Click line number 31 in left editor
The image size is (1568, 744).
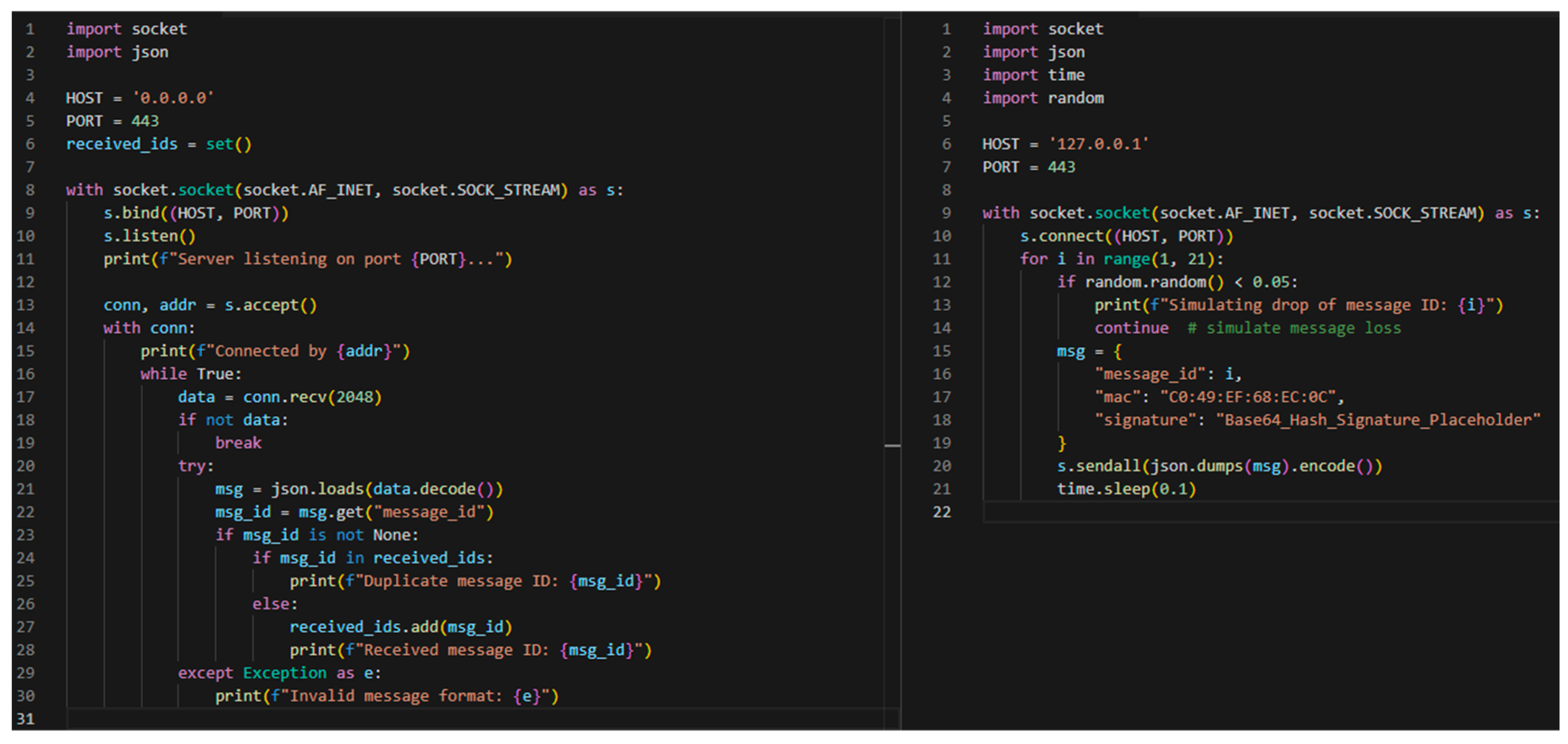click(x=25, y=718)
